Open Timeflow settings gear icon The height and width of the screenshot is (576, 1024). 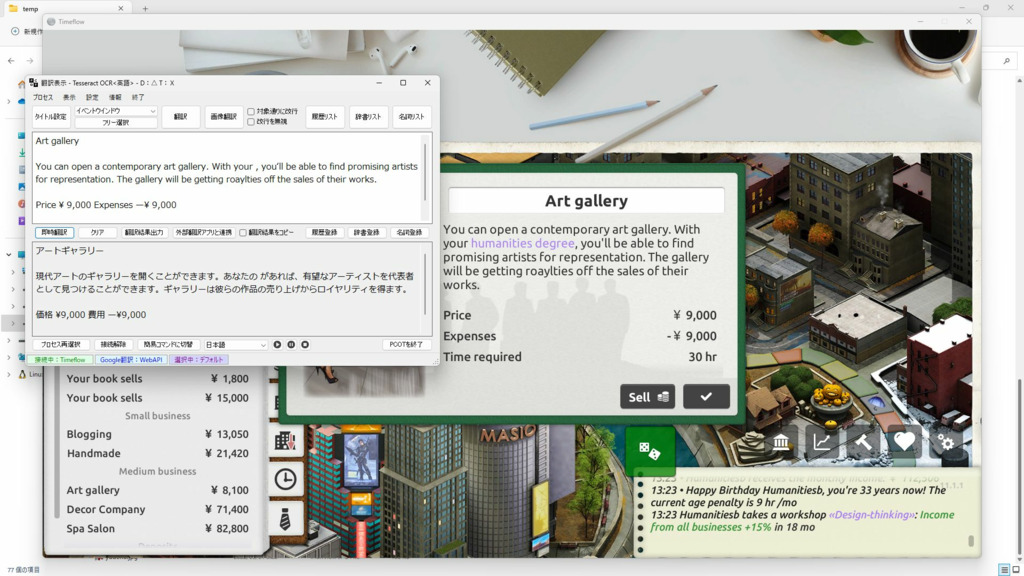pyautogui.click(x=946, y=443)
